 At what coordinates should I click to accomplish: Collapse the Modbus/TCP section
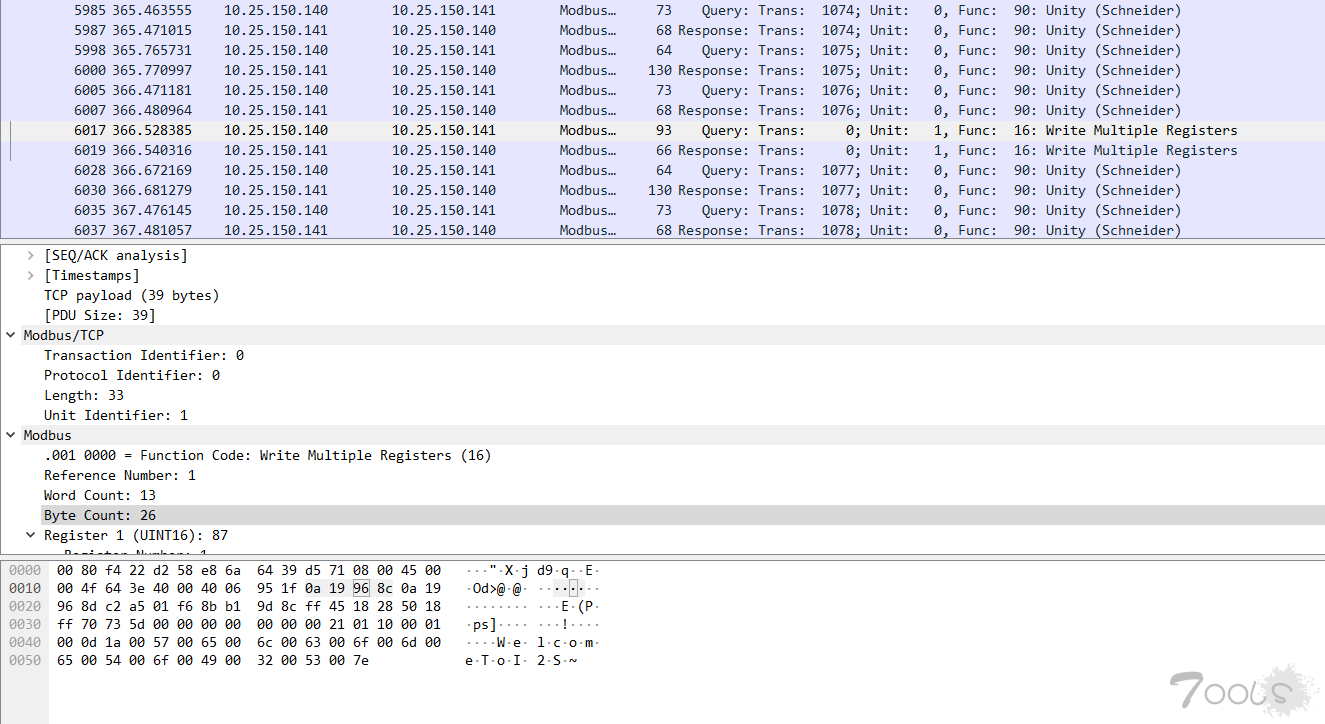[x=11, y=335]
